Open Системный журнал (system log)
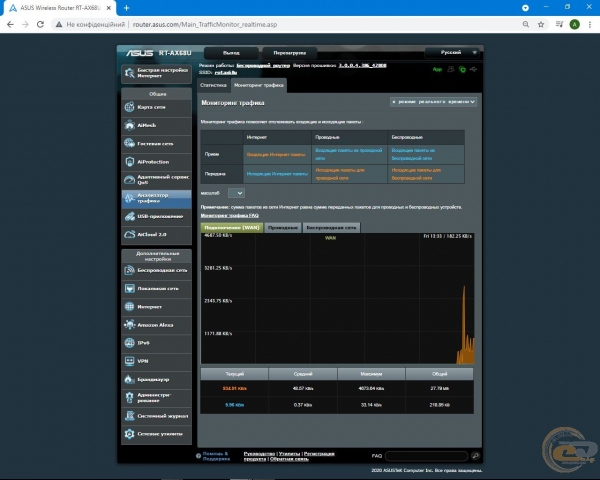 [x=157, y=416]
